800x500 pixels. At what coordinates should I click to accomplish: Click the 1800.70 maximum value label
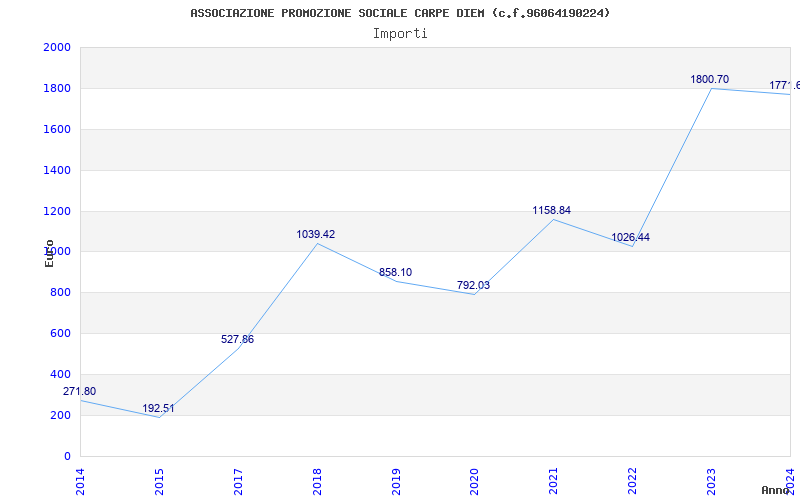[x=710, y=79]
